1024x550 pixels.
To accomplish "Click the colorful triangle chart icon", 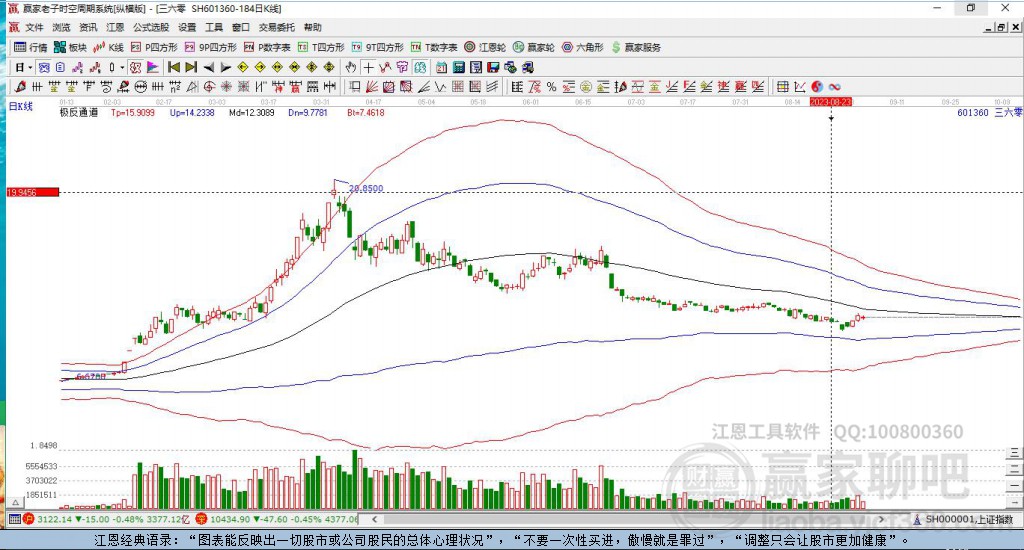I will (x=152, y=67).
